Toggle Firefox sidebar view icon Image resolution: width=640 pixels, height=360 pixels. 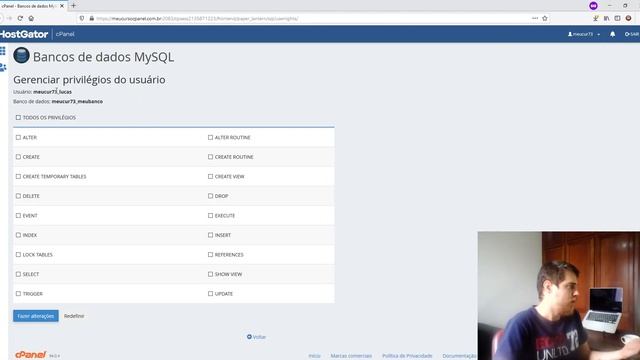[618, 18]
